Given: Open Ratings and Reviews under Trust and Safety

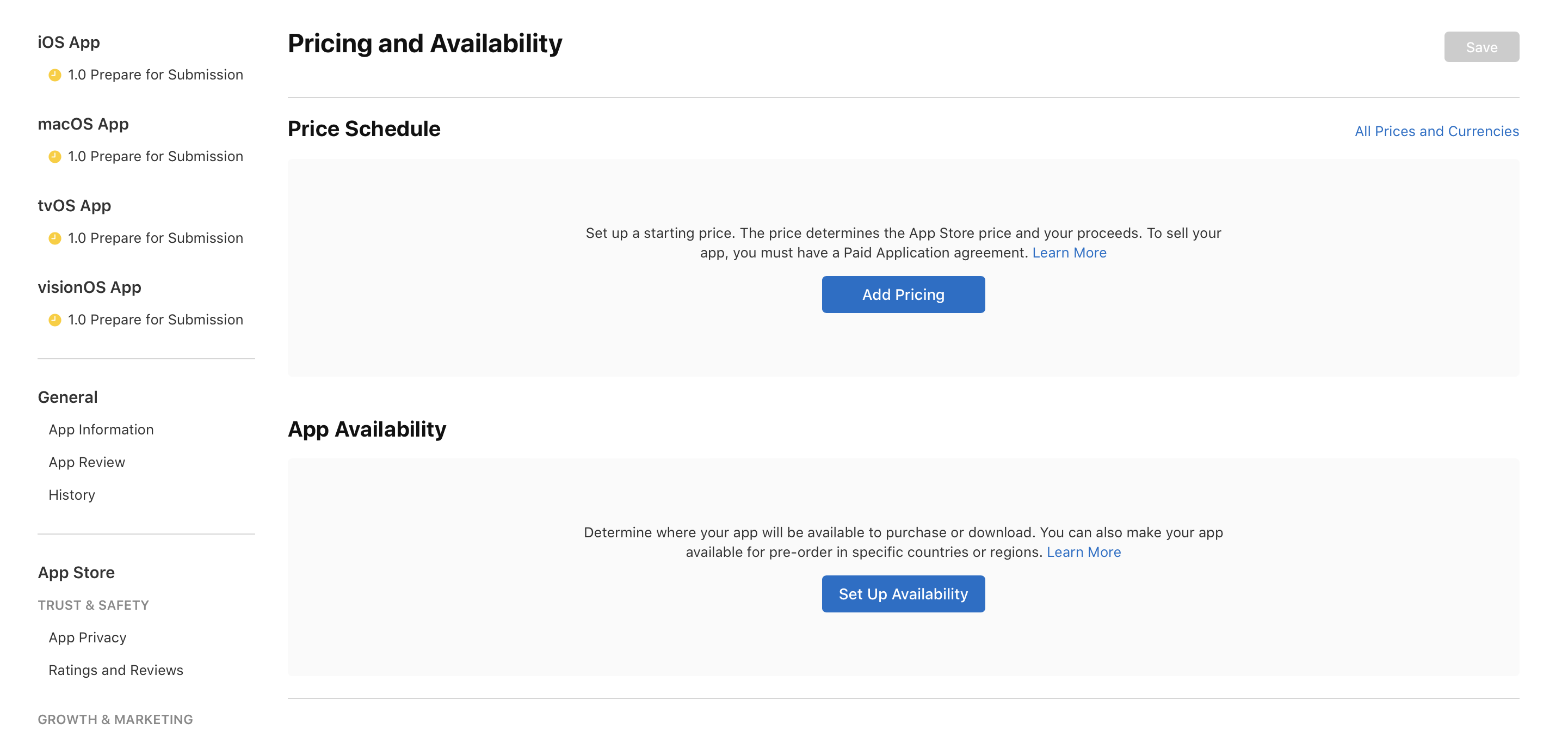Looking at the screenshot, I should (115, 670).
